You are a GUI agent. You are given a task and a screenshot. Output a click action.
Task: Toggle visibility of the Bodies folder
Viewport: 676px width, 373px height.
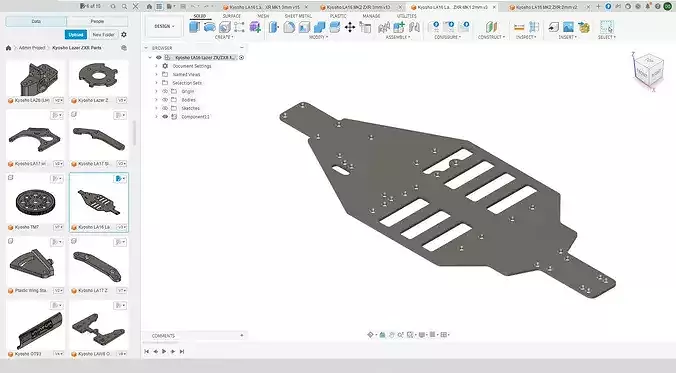coord(165,100)
